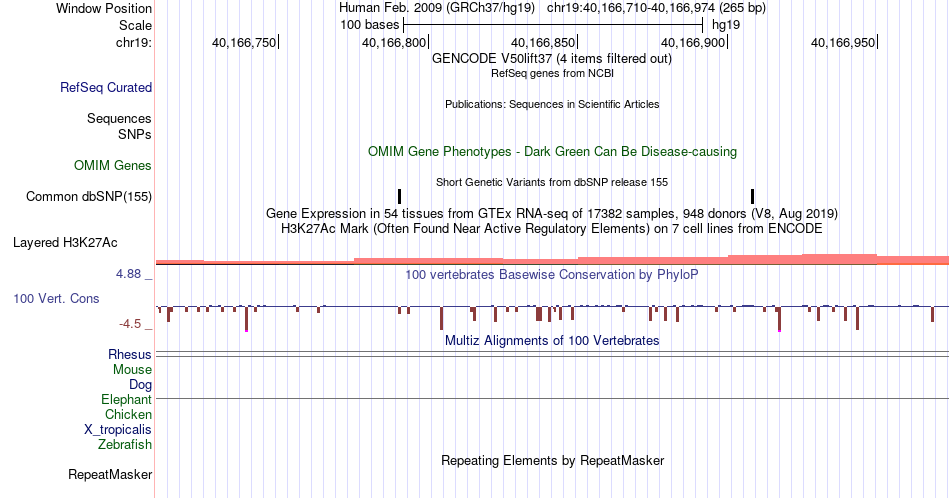
Task: Select the -4.5 PhyloP lower scale value
Action: [130, 324]
